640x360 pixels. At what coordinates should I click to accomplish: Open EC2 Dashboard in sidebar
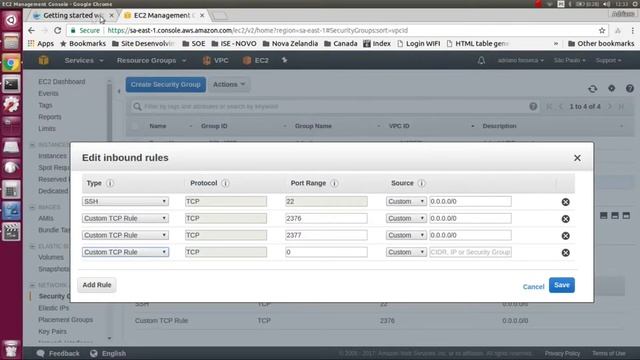62,82
